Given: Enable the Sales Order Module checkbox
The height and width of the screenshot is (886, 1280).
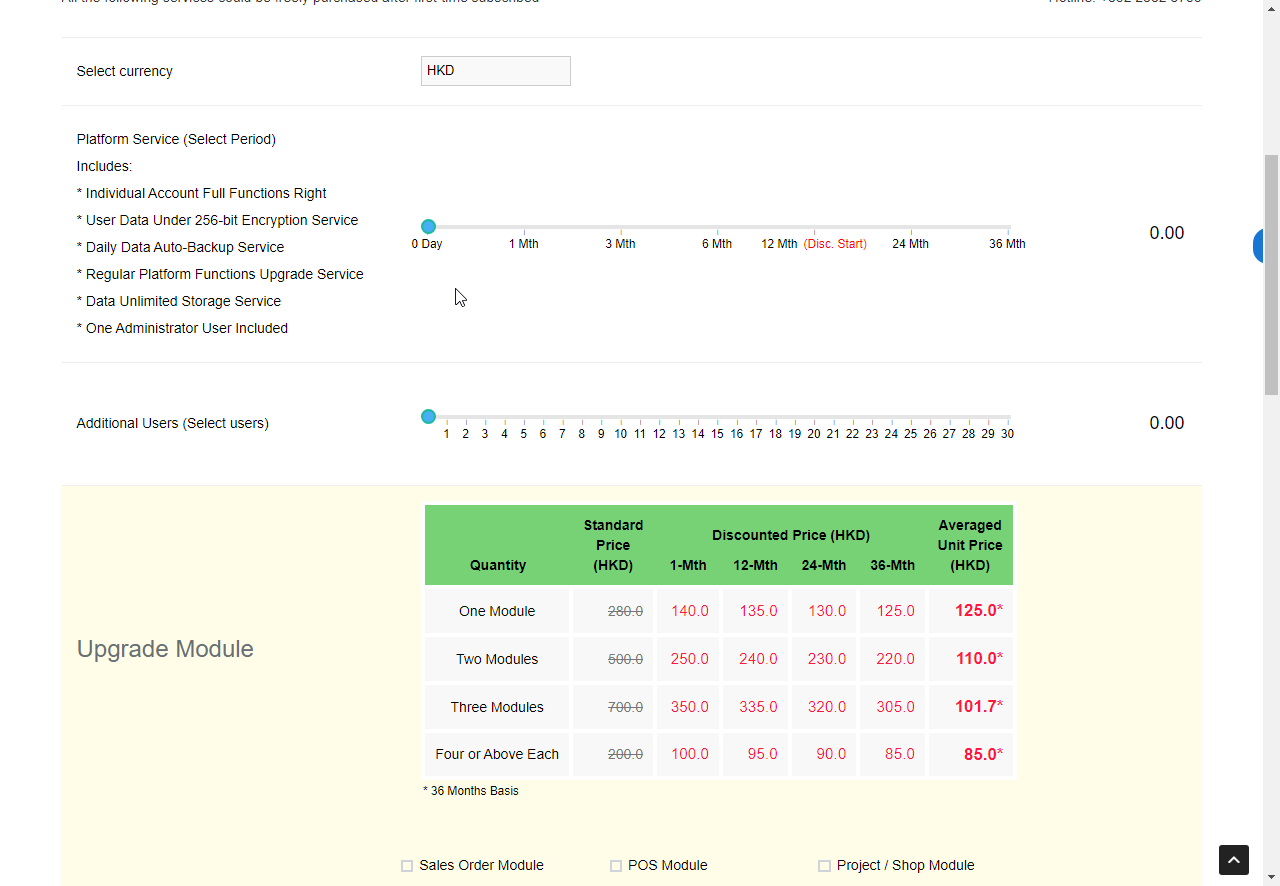Looking at the screenshot, I should point(407,866).
